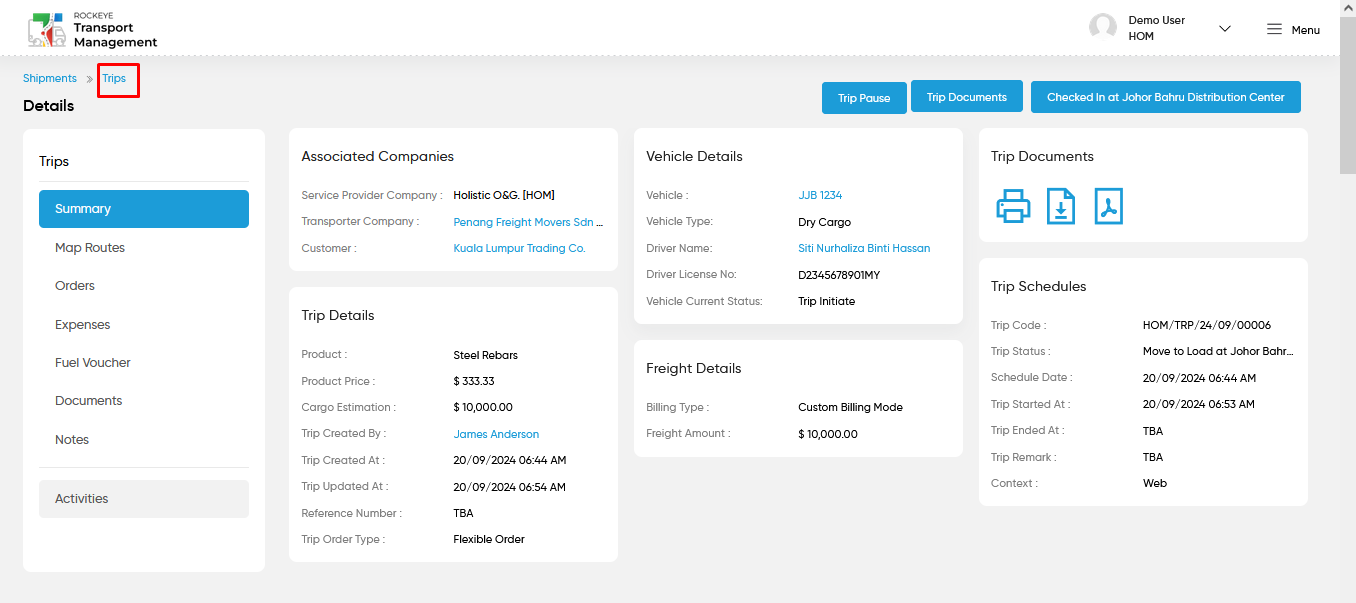Screen dimensions: 1356x603
Task: Click product price $ 333.33
Action: click(x=473, y=381)
